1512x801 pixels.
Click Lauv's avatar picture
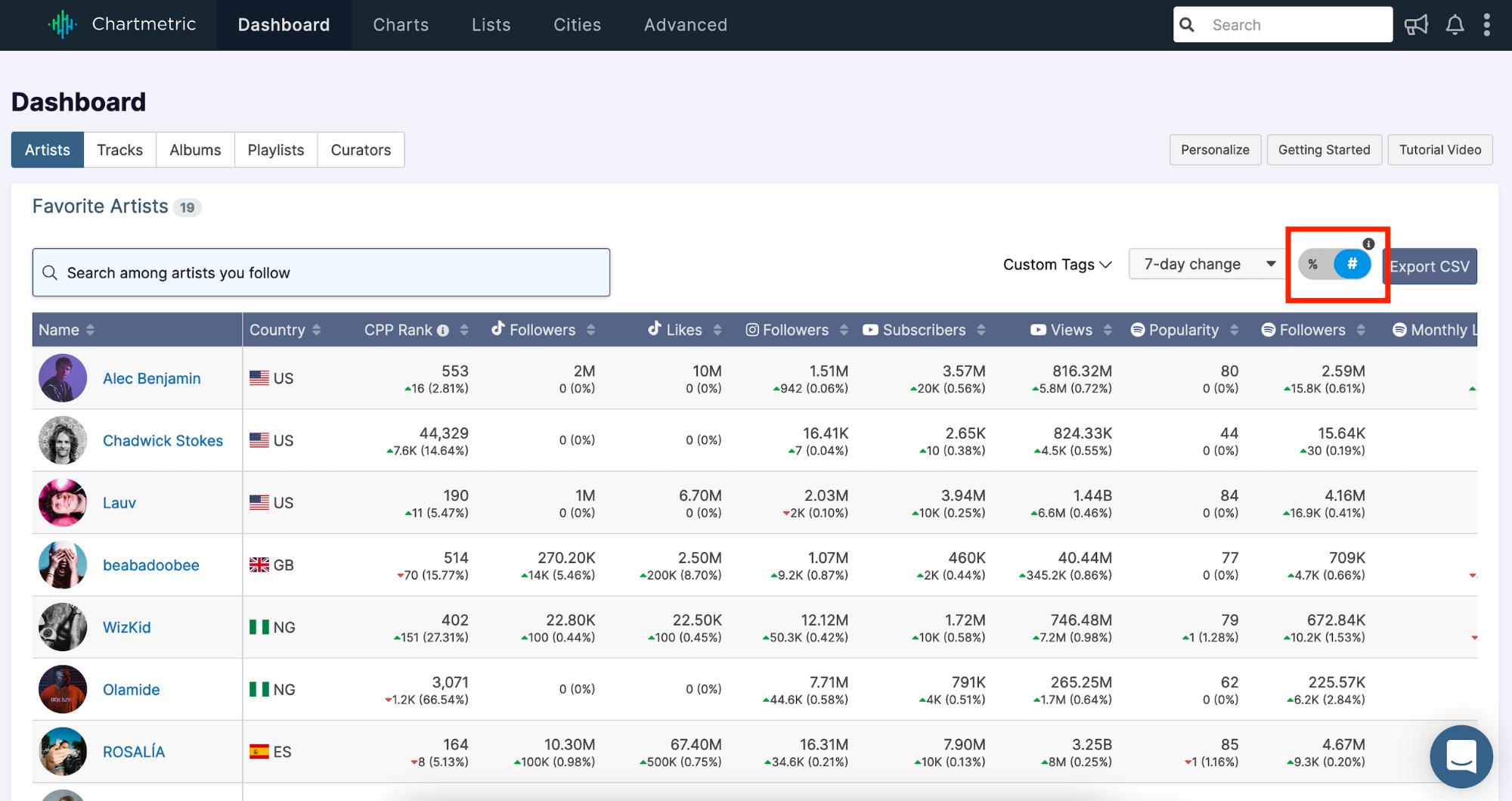coord(63,502)
